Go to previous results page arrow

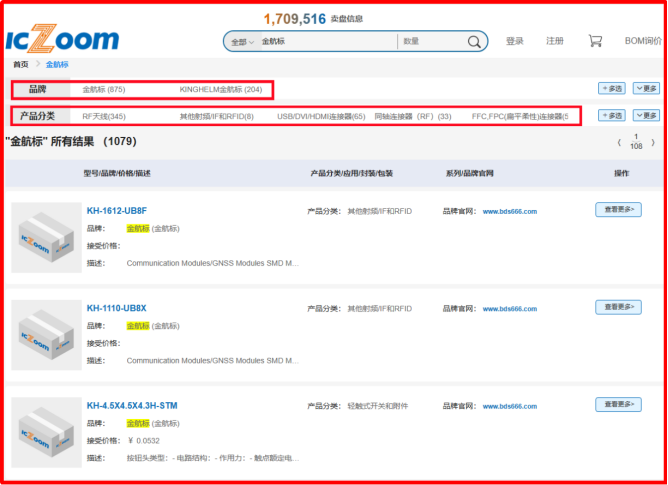tap(619, 143)
